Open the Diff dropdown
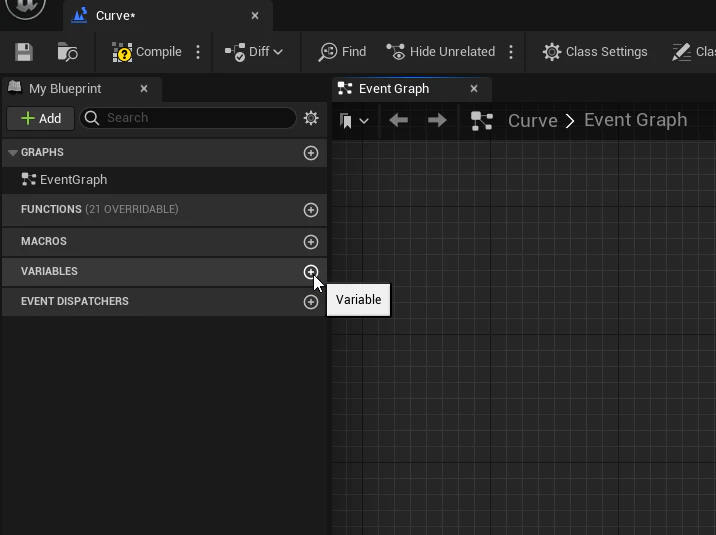 coord(254,52)
